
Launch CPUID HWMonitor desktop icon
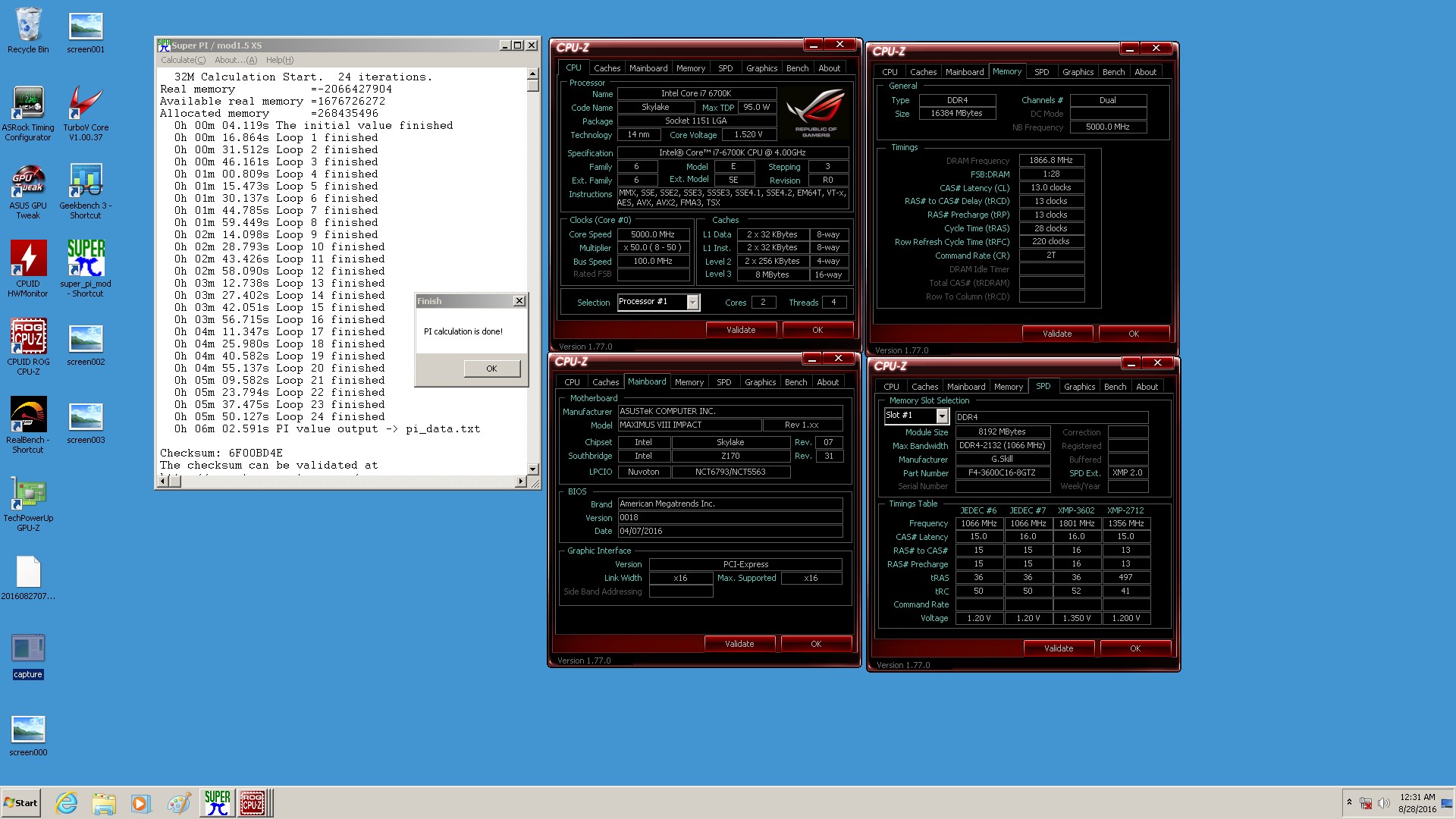[28, 269]
